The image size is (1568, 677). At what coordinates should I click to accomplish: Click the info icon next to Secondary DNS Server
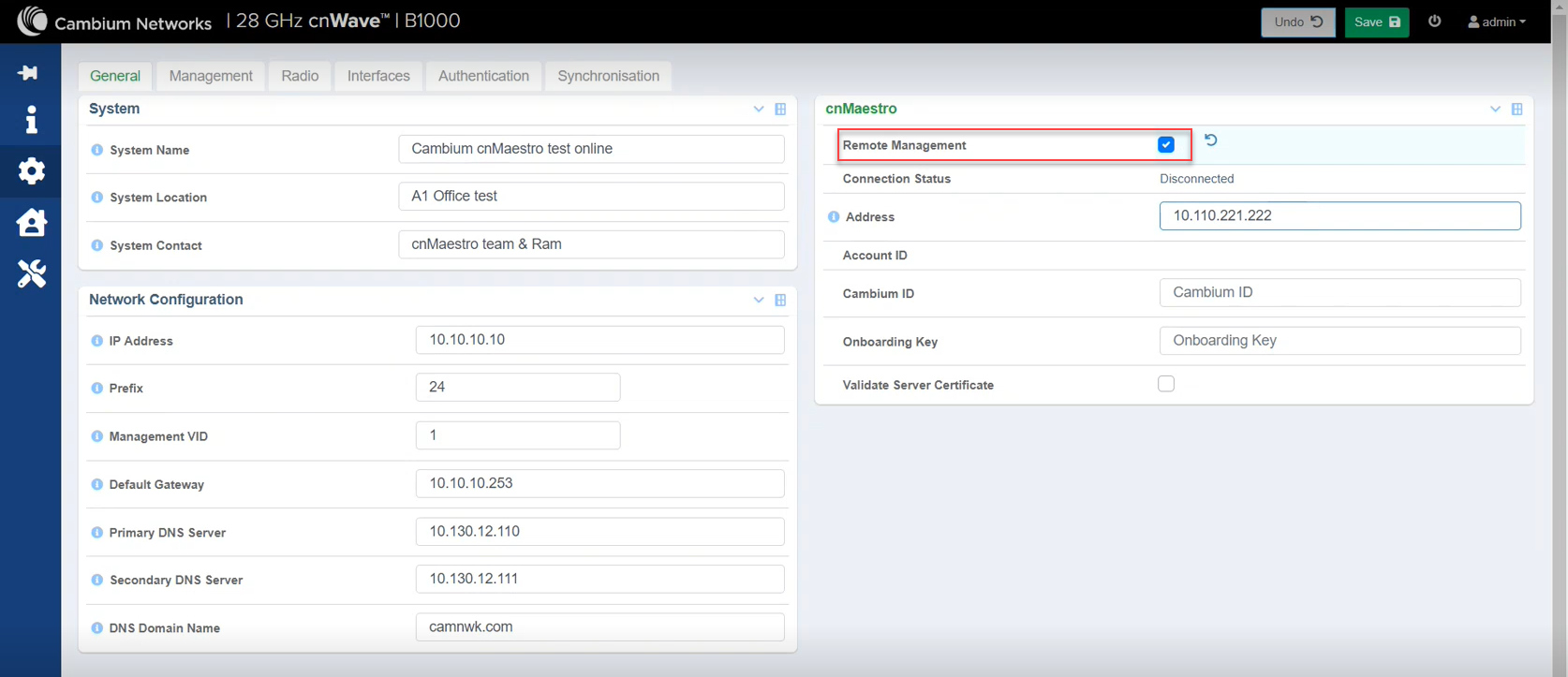click(x=97, y=580)
